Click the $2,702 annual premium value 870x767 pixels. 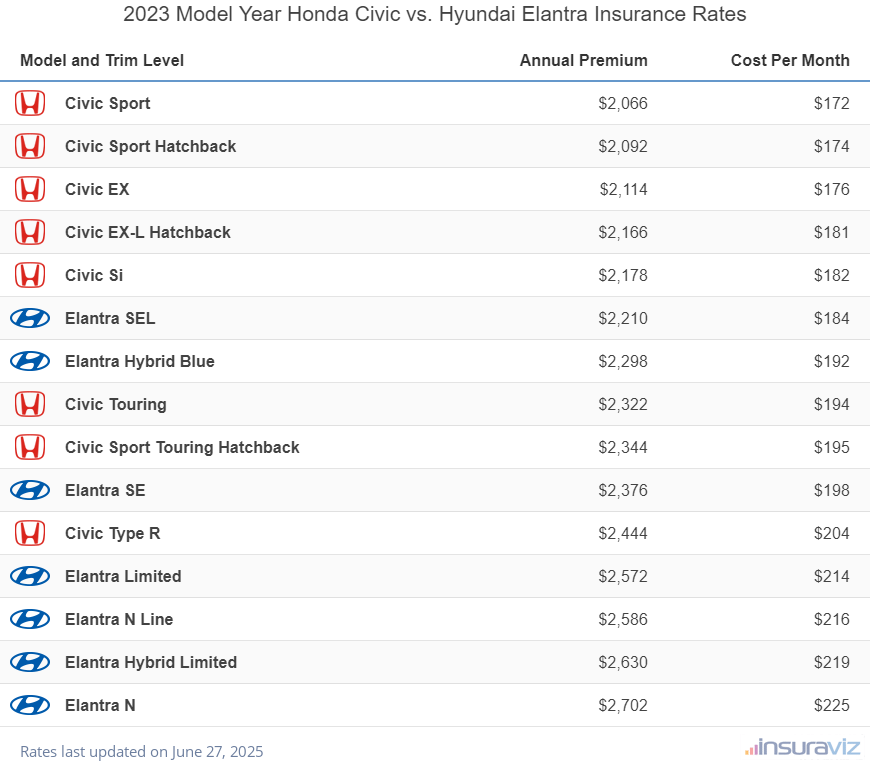click(623, 706)
